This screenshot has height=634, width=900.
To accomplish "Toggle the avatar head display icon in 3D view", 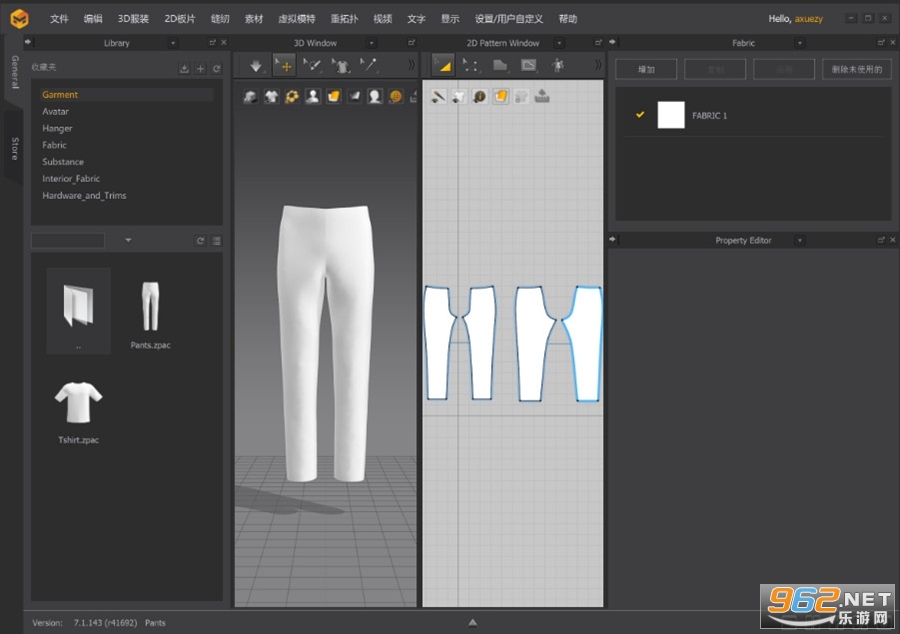I will pyautogui.click(x=375, y=96).
